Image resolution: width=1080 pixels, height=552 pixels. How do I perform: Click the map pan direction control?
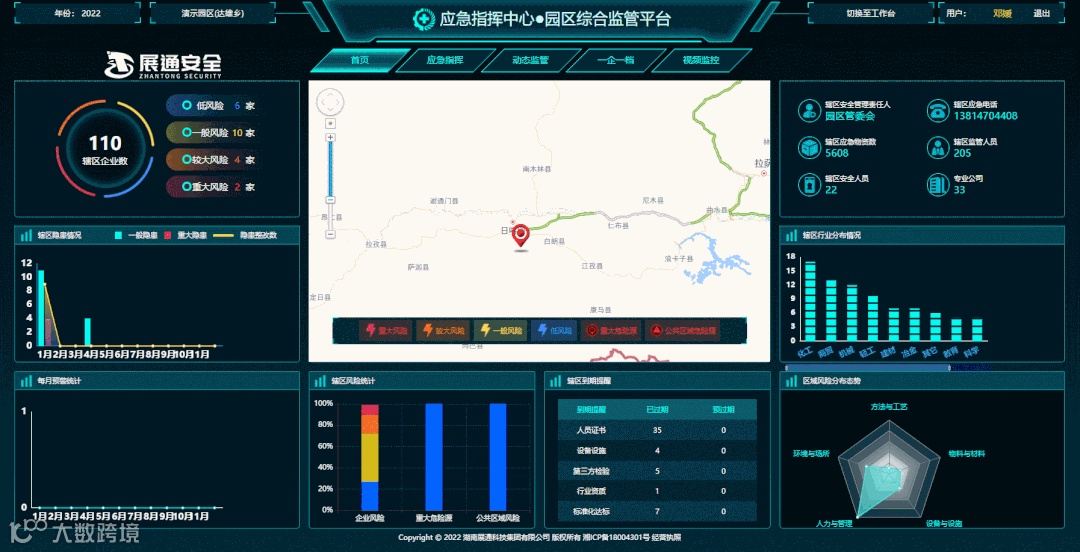[x=330, y=102]
